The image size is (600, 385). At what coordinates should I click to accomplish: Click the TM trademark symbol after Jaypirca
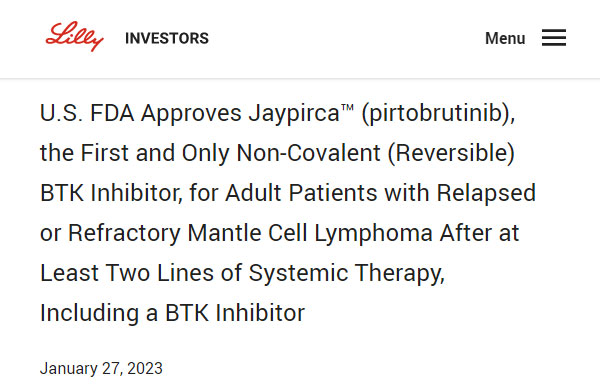pos(347,107)
